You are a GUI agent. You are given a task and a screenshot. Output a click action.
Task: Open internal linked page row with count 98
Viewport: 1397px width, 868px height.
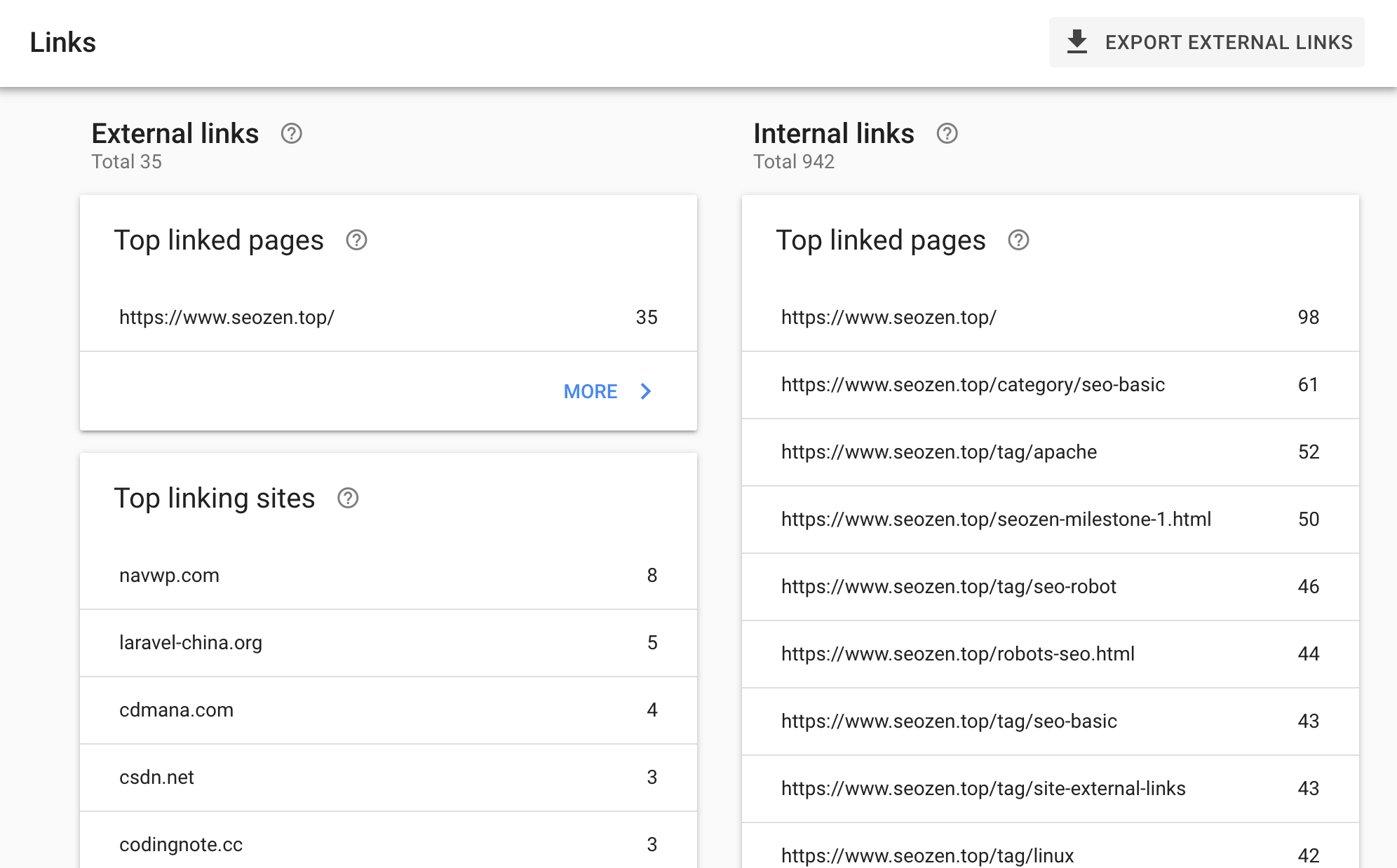[1051, 318]
